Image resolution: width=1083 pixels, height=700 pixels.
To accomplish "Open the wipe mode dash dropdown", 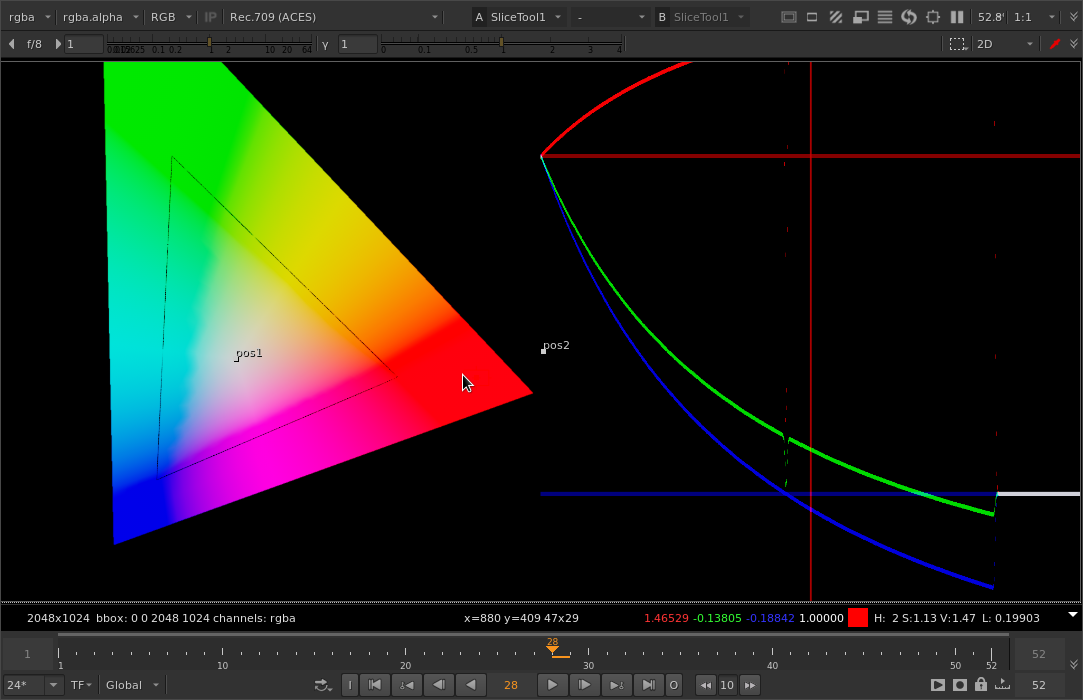I will pos(611,17).
